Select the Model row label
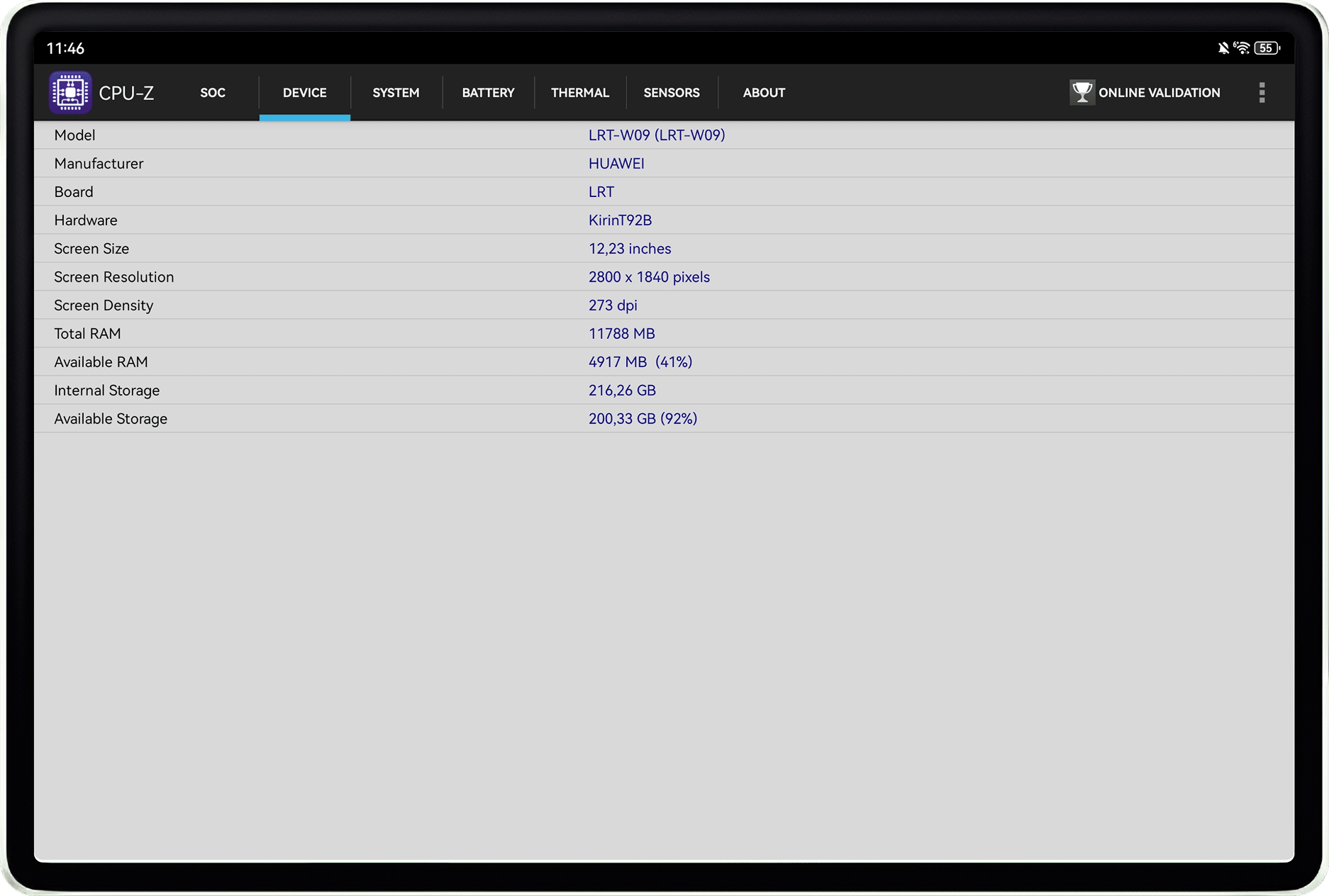The height and width of the screenshot is (896, 1329). click(74, 135)
